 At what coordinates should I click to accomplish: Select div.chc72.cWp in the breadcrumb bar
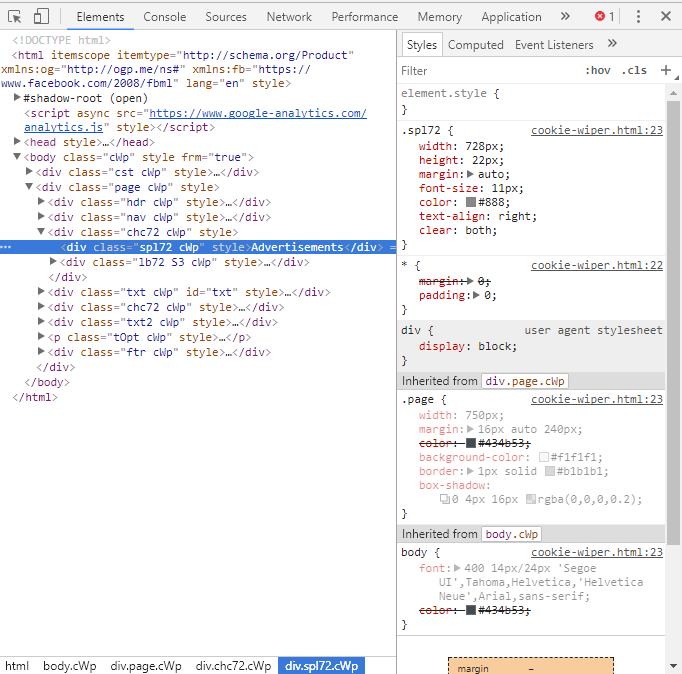(233, 666)
